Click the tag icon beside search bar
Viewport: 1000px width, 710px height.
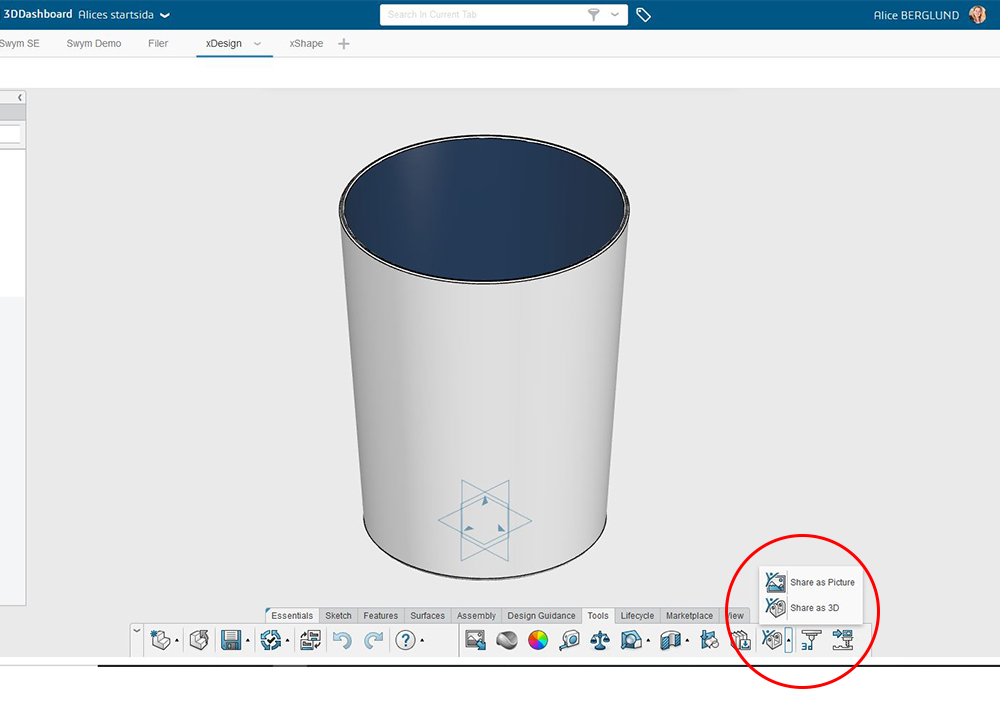coord(644,15)
